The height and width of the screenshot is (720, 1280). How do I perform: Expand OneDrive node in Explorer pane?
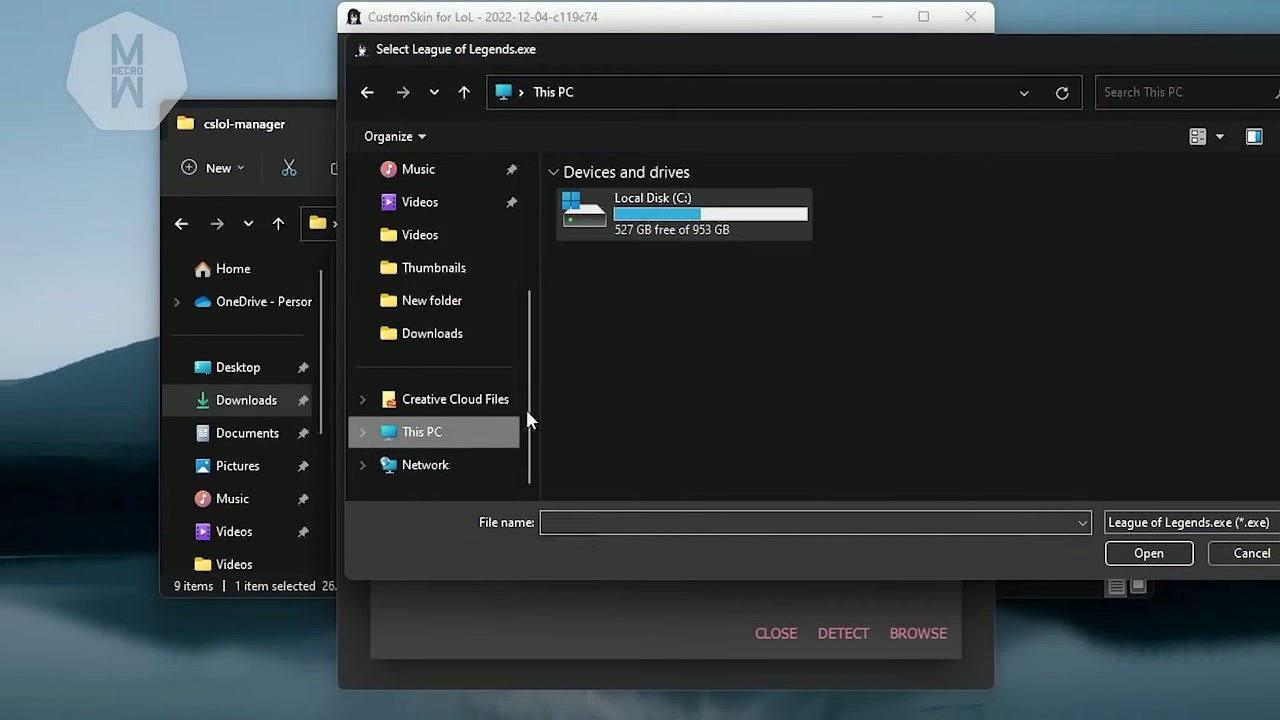177,302
